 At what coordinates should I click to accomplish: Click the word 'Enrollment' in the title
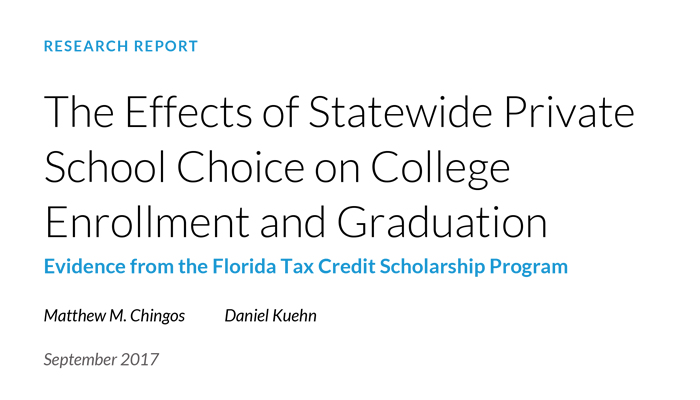146,222
